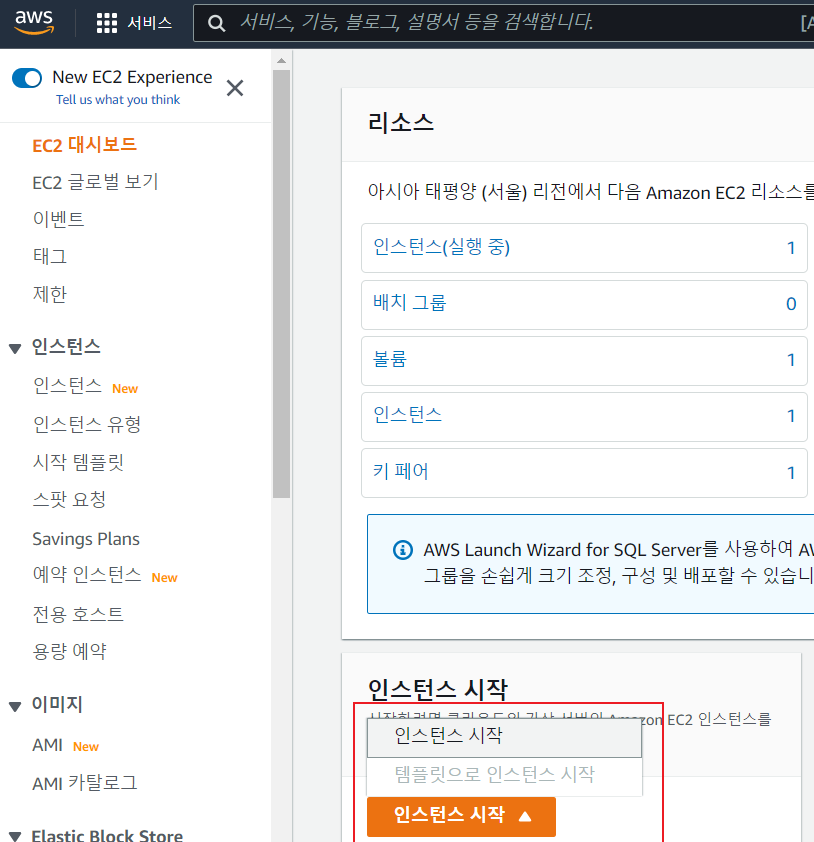Open 인스턴스 유형 page
814x842 pixels.
86,424
